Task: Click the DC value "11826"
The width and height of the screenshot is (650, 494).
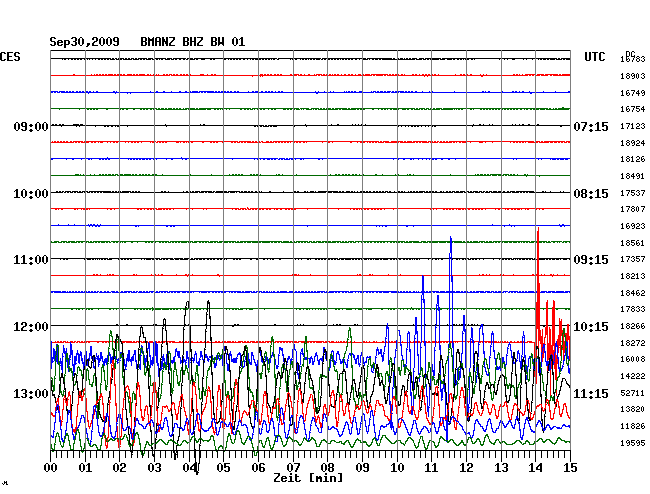Action: (x=633, y=426)
